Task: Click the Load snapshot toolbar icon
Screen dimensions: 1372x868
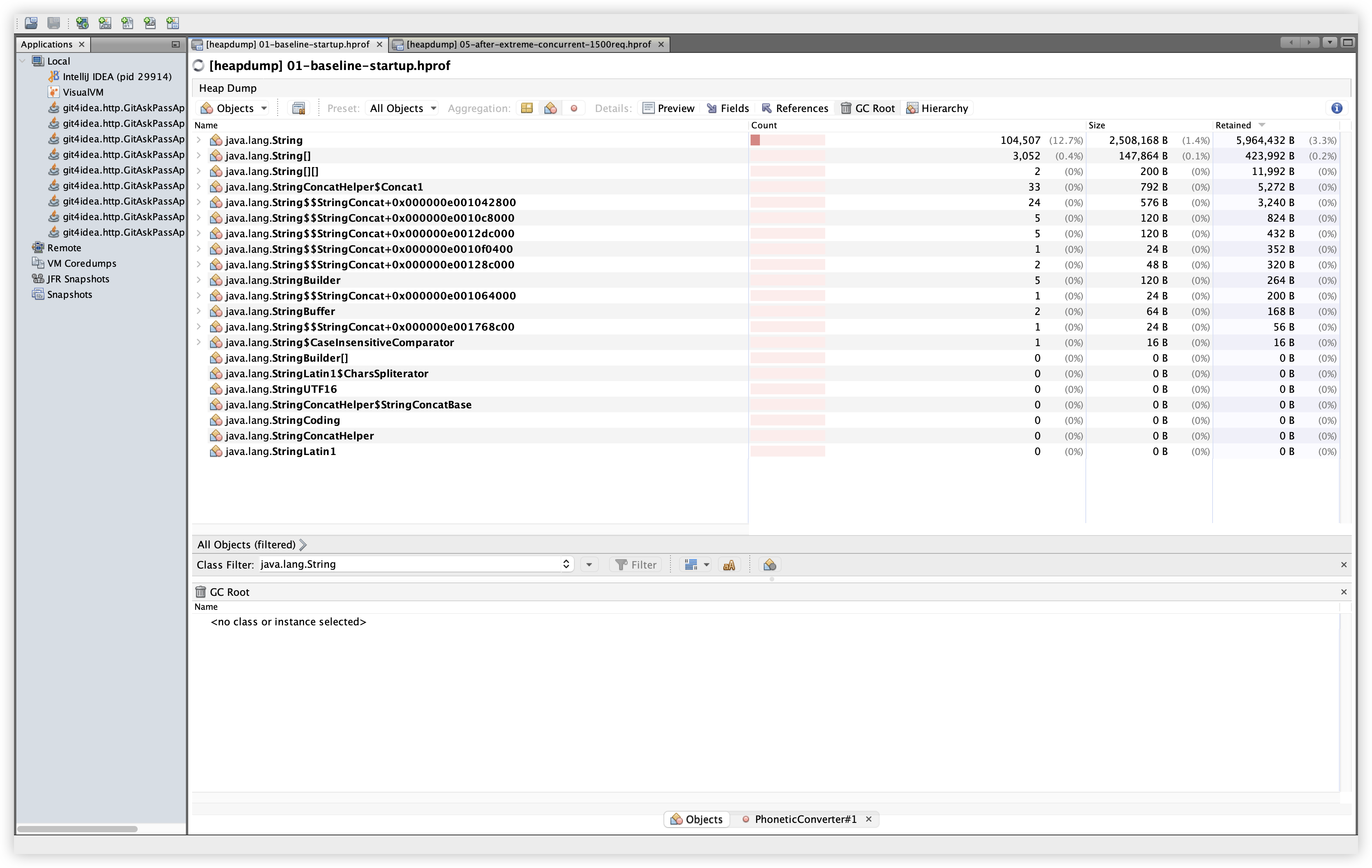Action: pyautogui.click(x=31, y=23)
